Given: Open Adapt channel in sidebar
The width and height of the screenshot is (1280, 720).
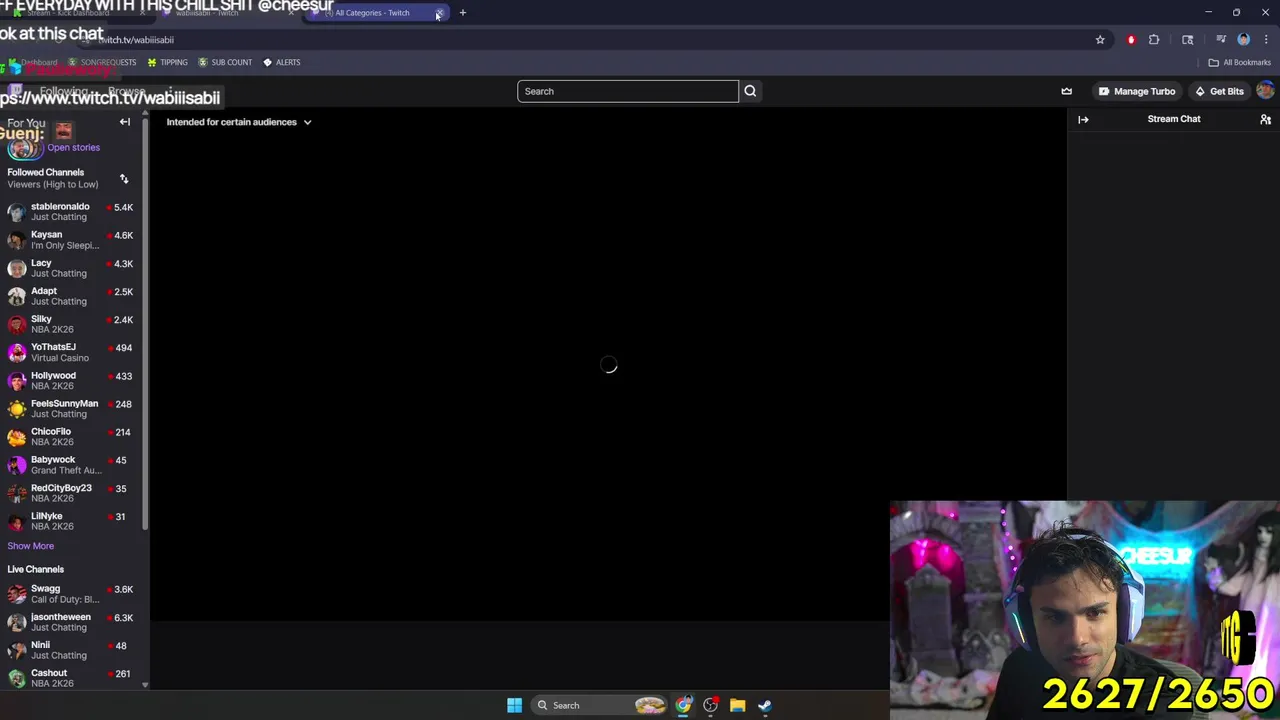Looking at the screenshot, I should click(x=72, y=296).
